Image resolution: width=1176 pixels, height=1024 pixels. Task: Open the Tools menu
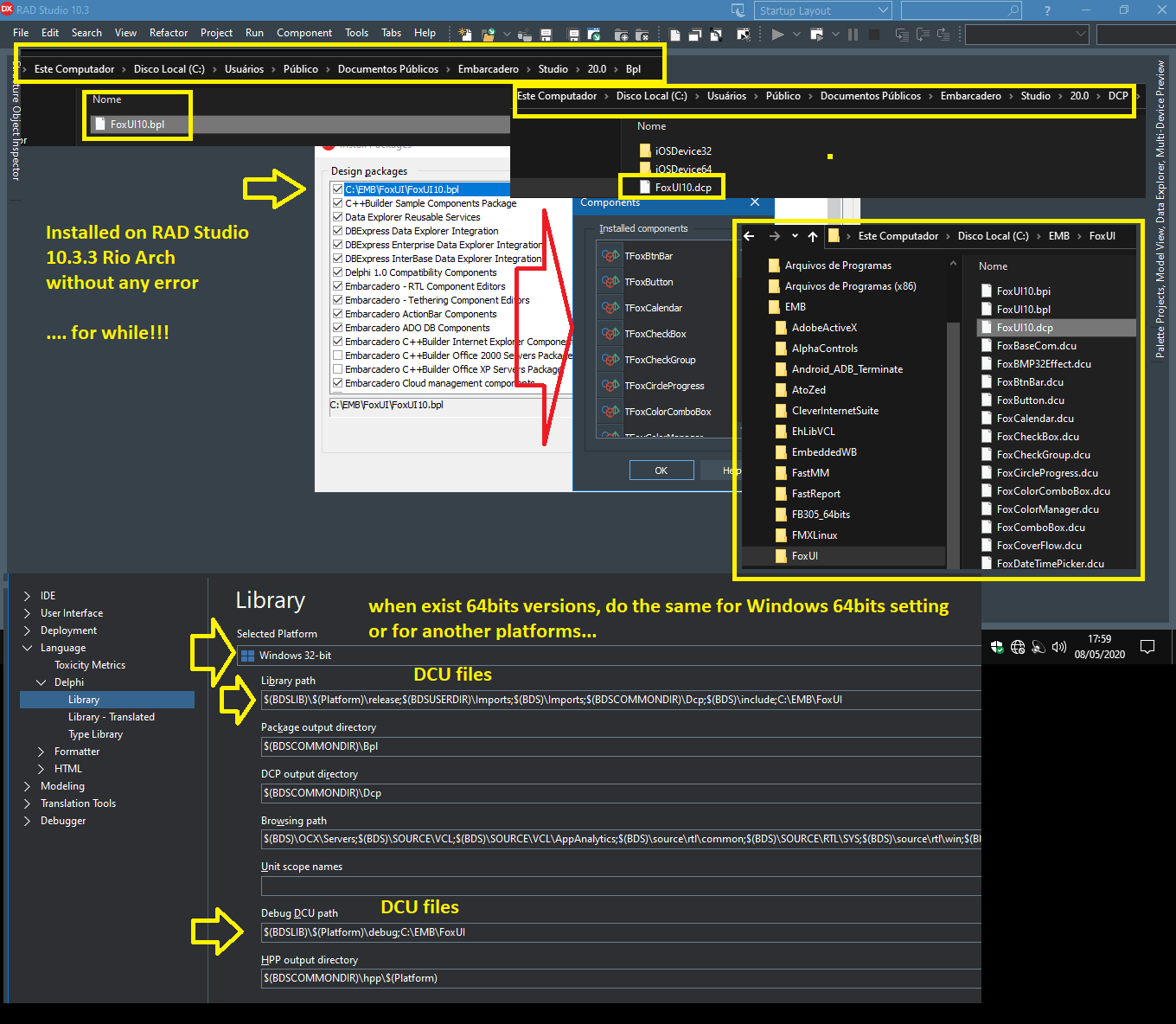point(356,33)
